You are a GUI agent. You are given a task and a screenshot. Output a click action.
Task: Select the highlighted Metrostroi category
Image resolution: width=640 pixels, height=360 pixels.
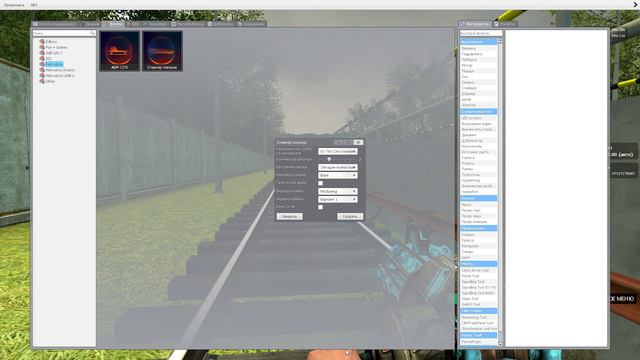click(x=54, y=64)
